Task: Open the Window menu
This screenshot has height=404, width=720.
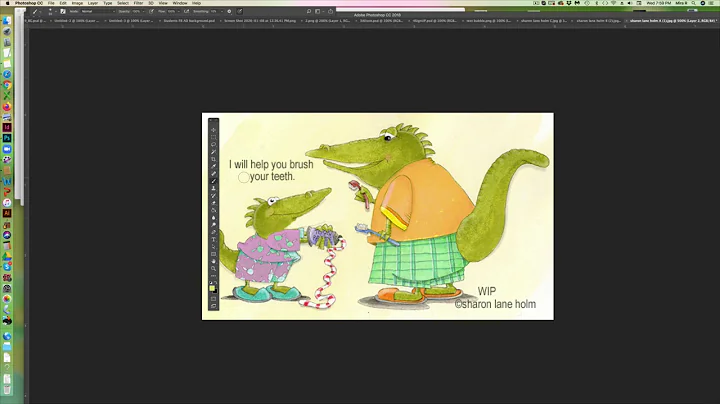Action: tap(180, 3)
